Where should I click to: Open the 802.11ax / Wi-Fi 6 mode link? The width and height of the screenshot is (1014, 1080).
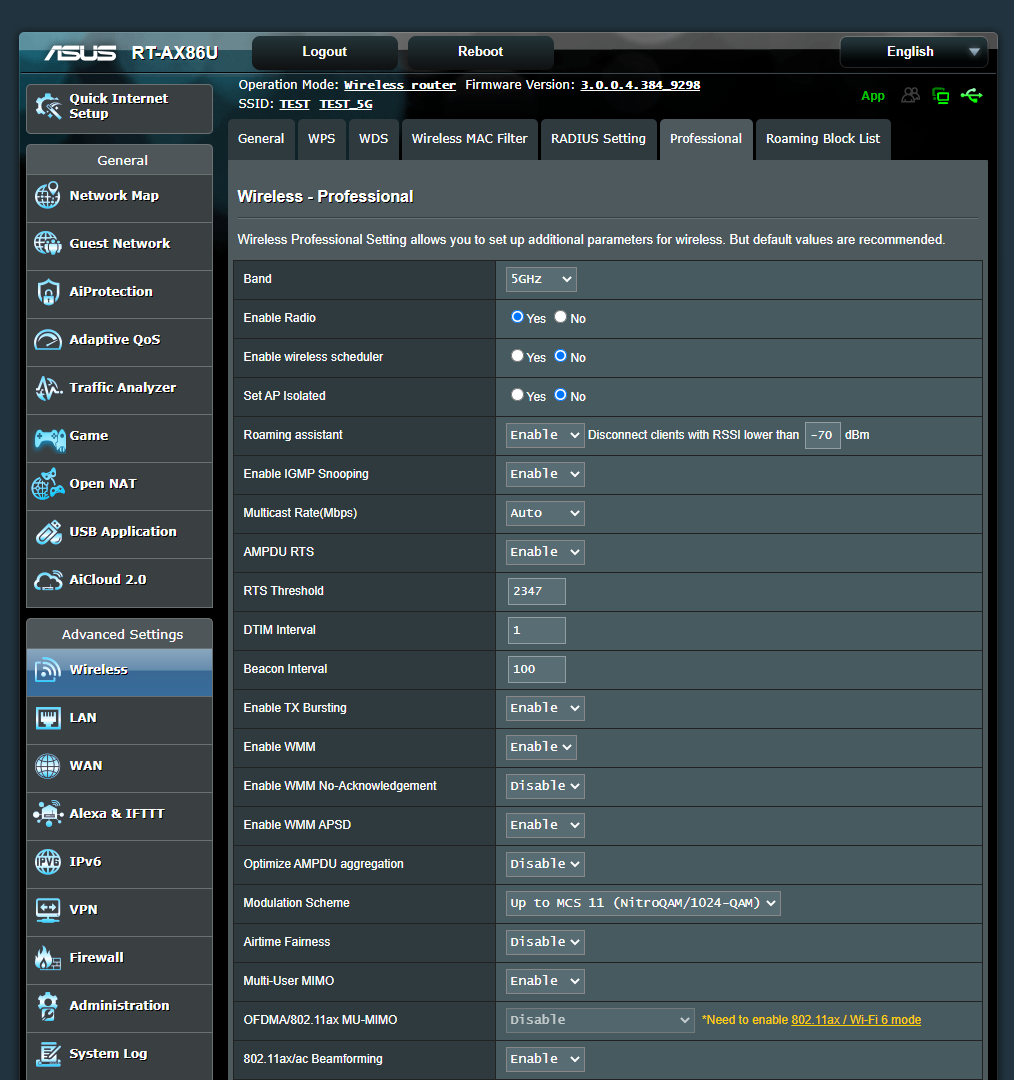[x=856, y=1020]
